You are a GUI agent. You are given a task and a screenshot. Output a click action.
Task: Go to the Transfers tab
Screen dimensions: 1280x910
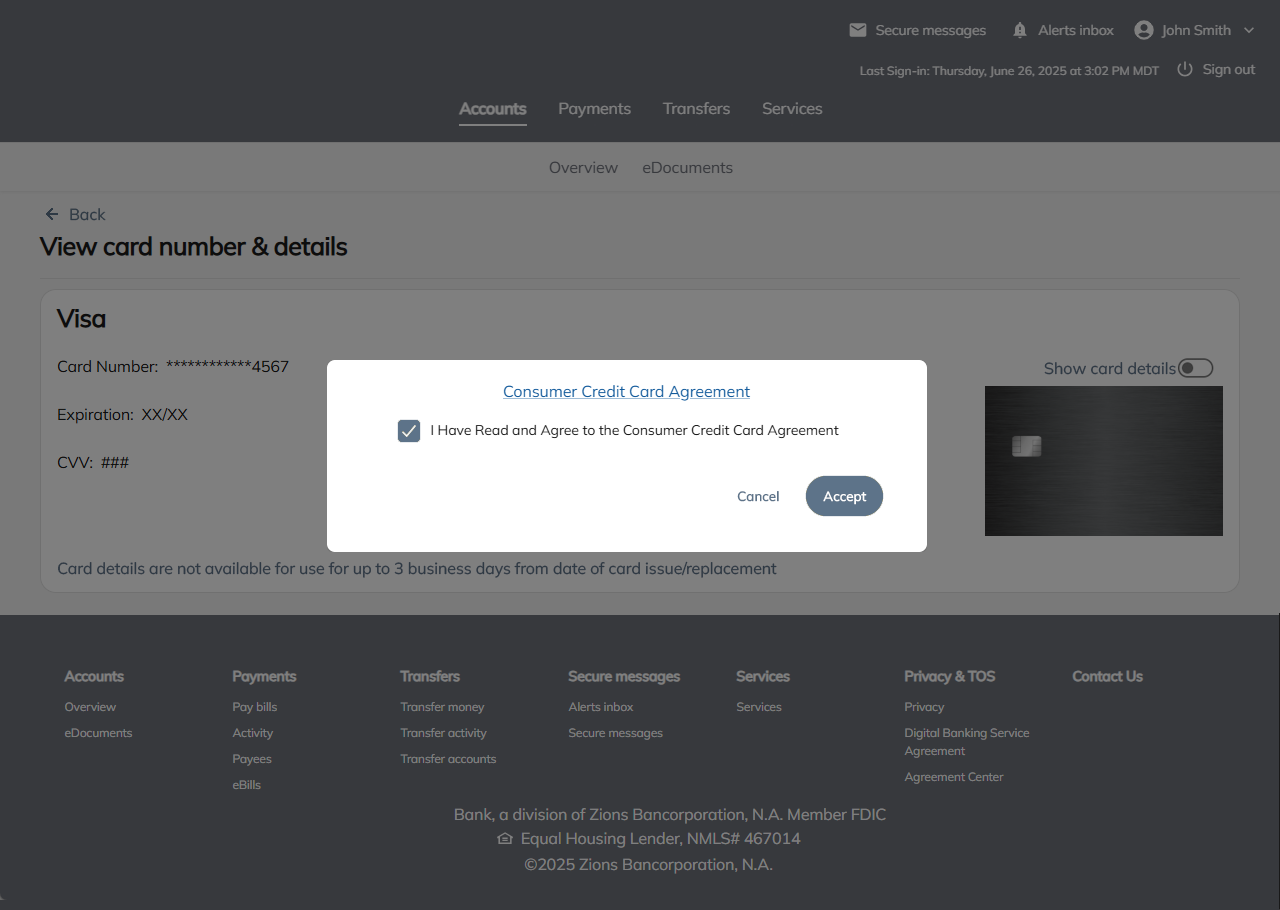point(696,109)
